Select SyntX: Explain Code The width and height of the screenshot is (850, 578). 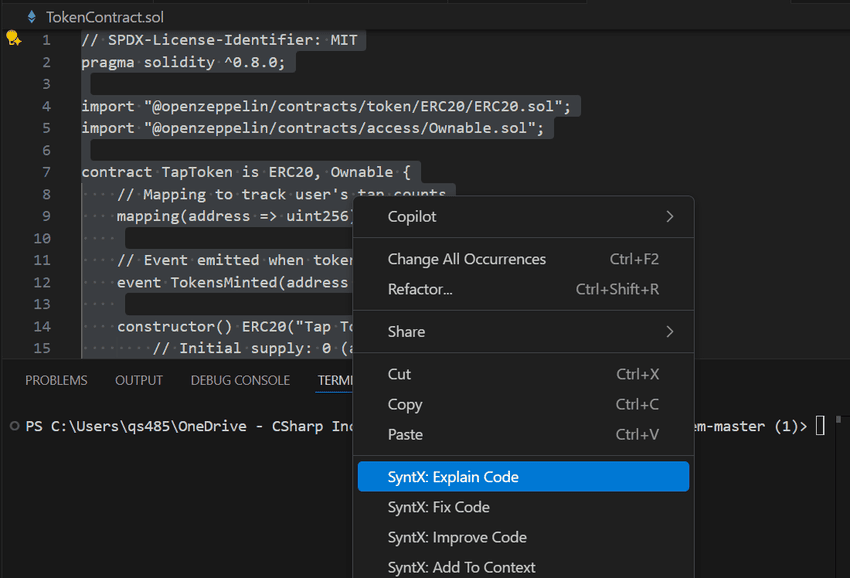tap(453, 477)
